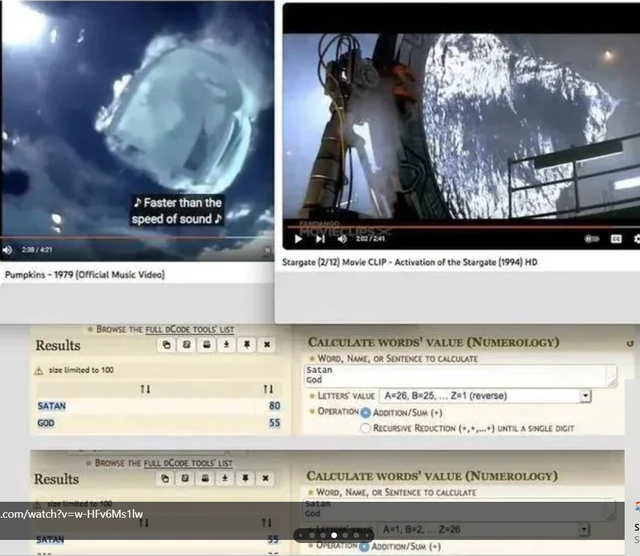Click 'size limited to 100' warning in upper panel

pyautogui.click(x=81, y=370)
